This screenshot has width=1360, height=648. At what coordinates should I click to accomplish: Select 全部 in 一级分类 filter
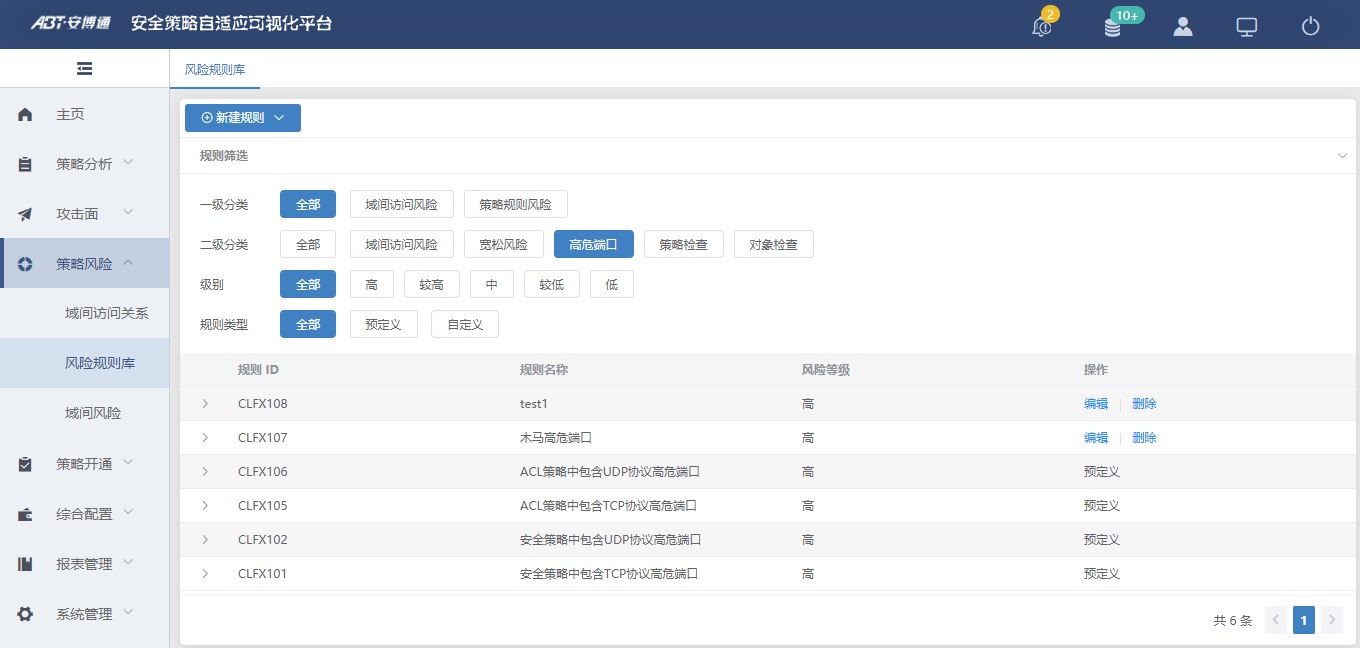tap(308, 204)
